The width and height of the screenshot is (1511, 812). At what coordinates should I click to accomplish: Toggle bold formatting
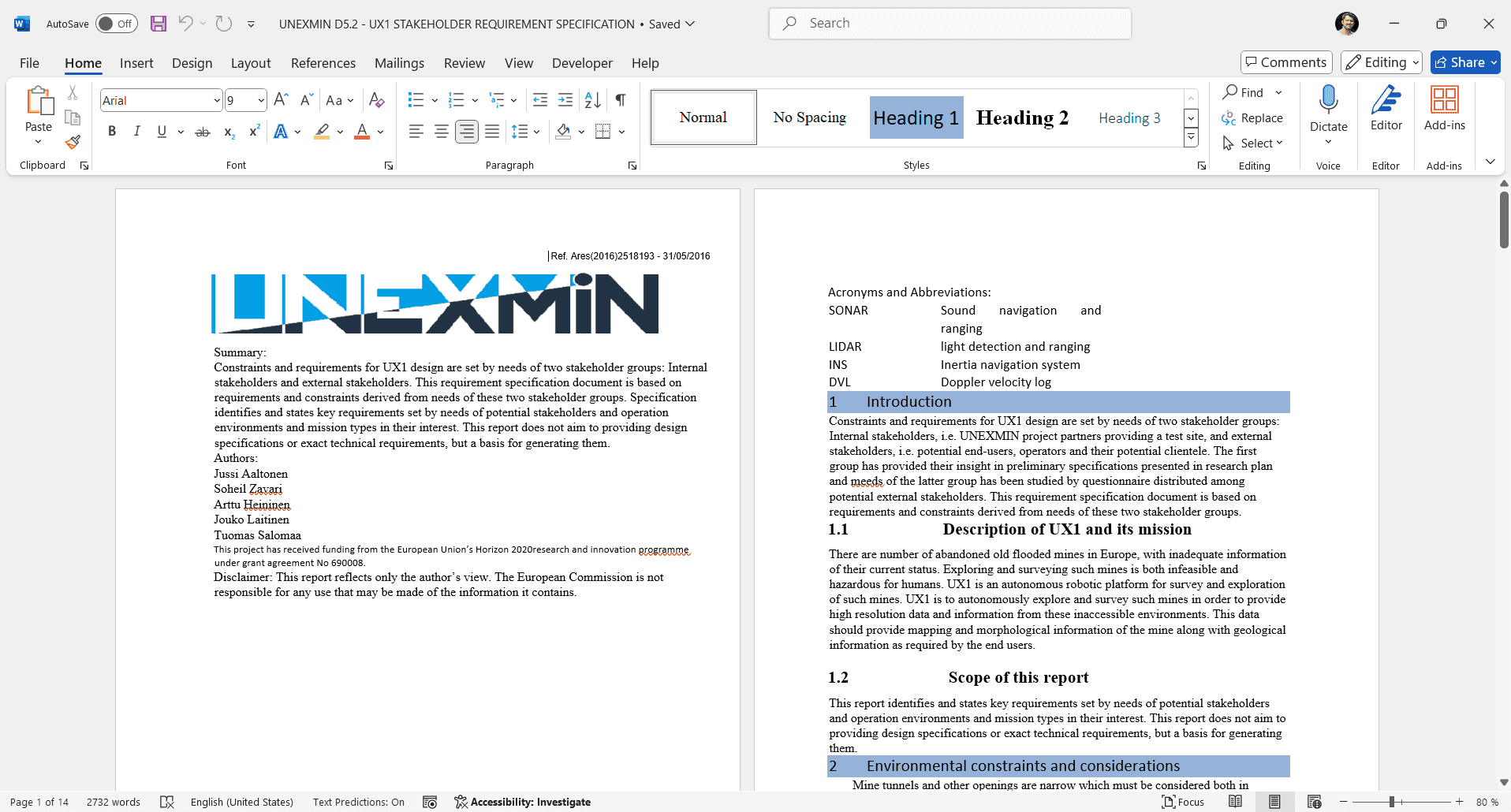point(112,132)
